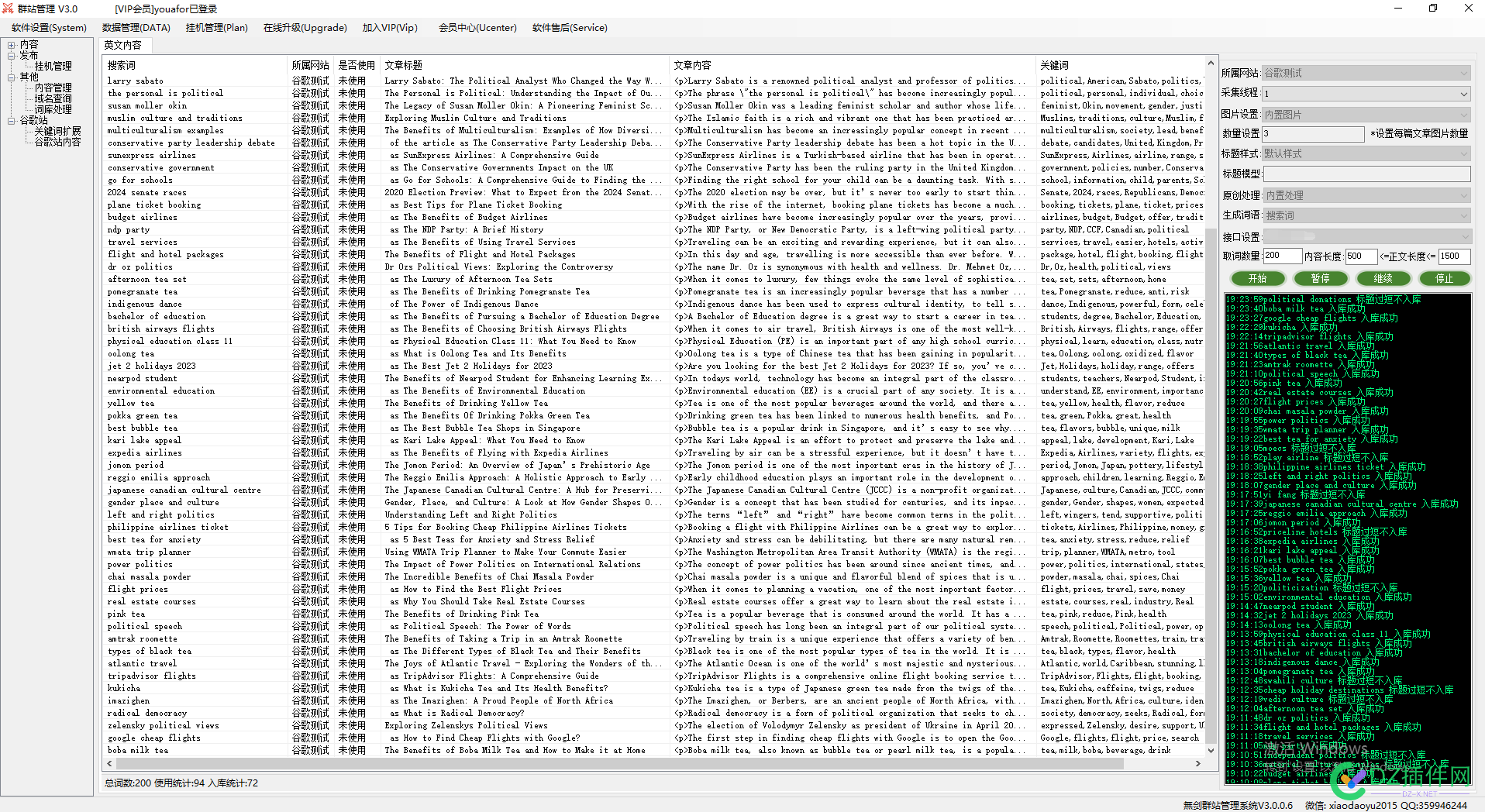Click the green 暂停 button

[x=1320, y=278]
